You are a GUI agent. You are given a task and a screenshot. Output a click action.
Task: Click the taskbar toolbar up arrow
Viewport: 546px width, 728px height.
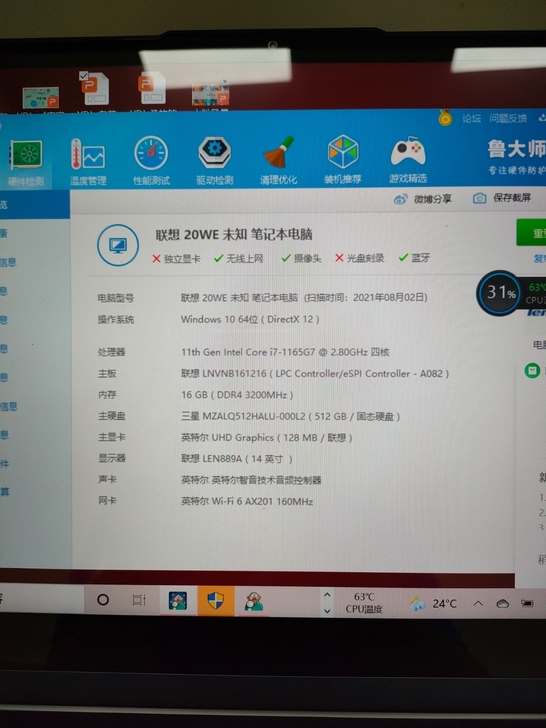click(327, 595)
